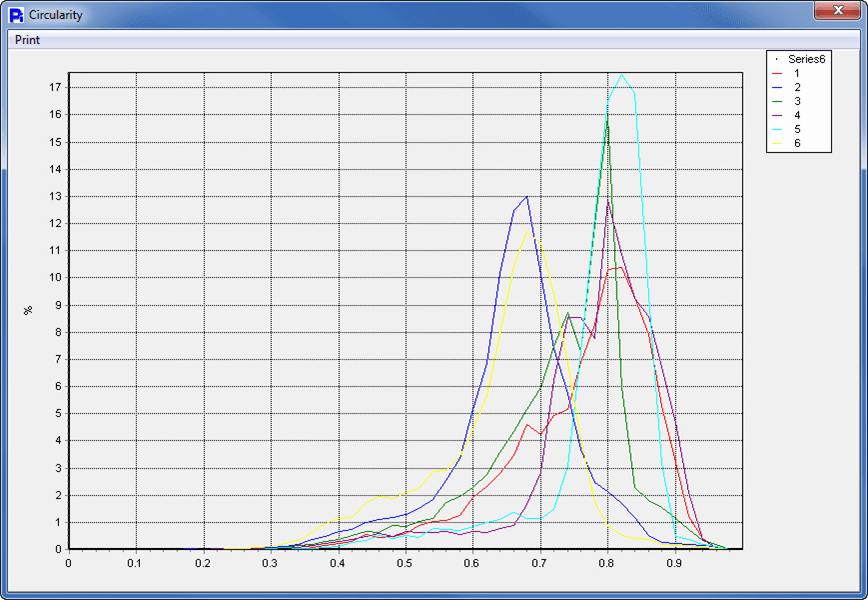Select legend entry 3 green line

coord(787,101)
